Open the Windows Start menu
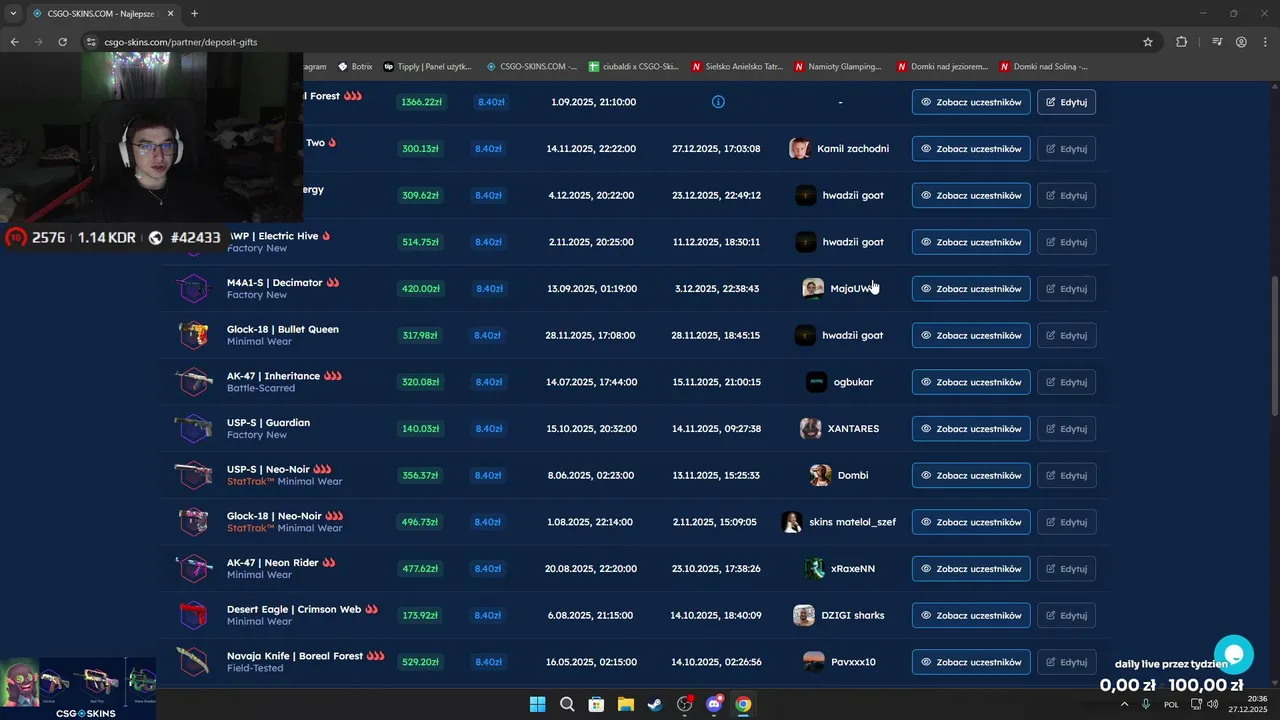The image size is (1280, 720). point(537,704)
